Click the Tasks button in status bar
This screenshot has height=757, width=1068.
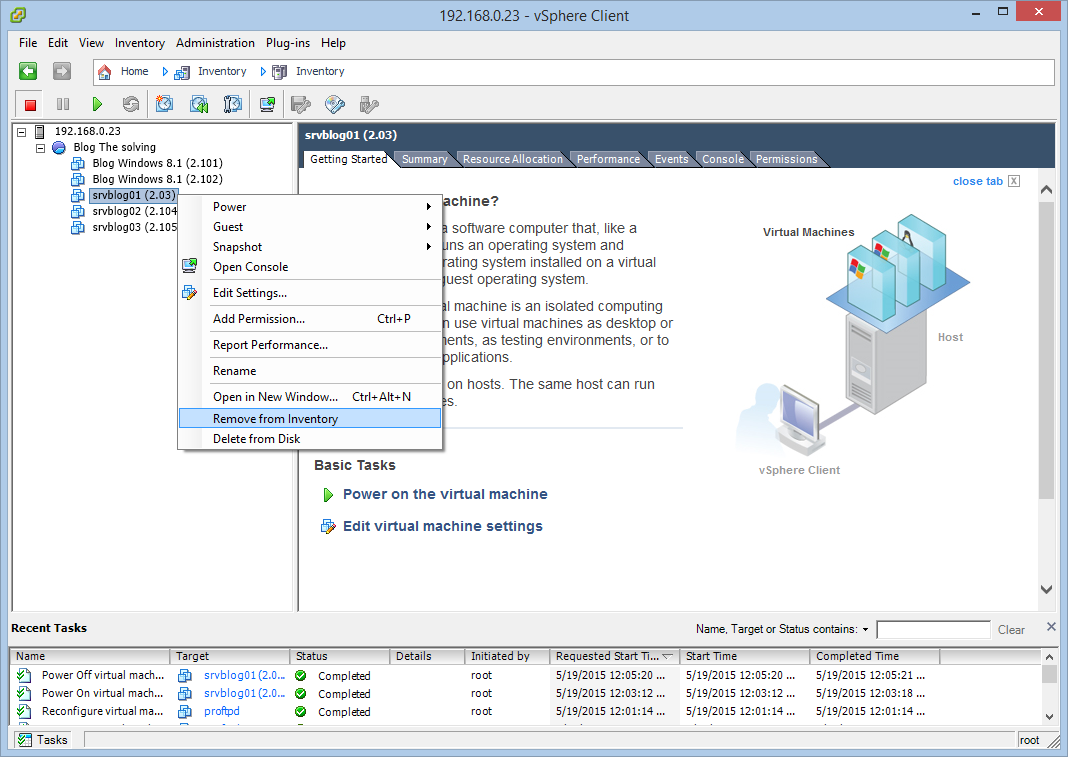(x=43, y=739)
